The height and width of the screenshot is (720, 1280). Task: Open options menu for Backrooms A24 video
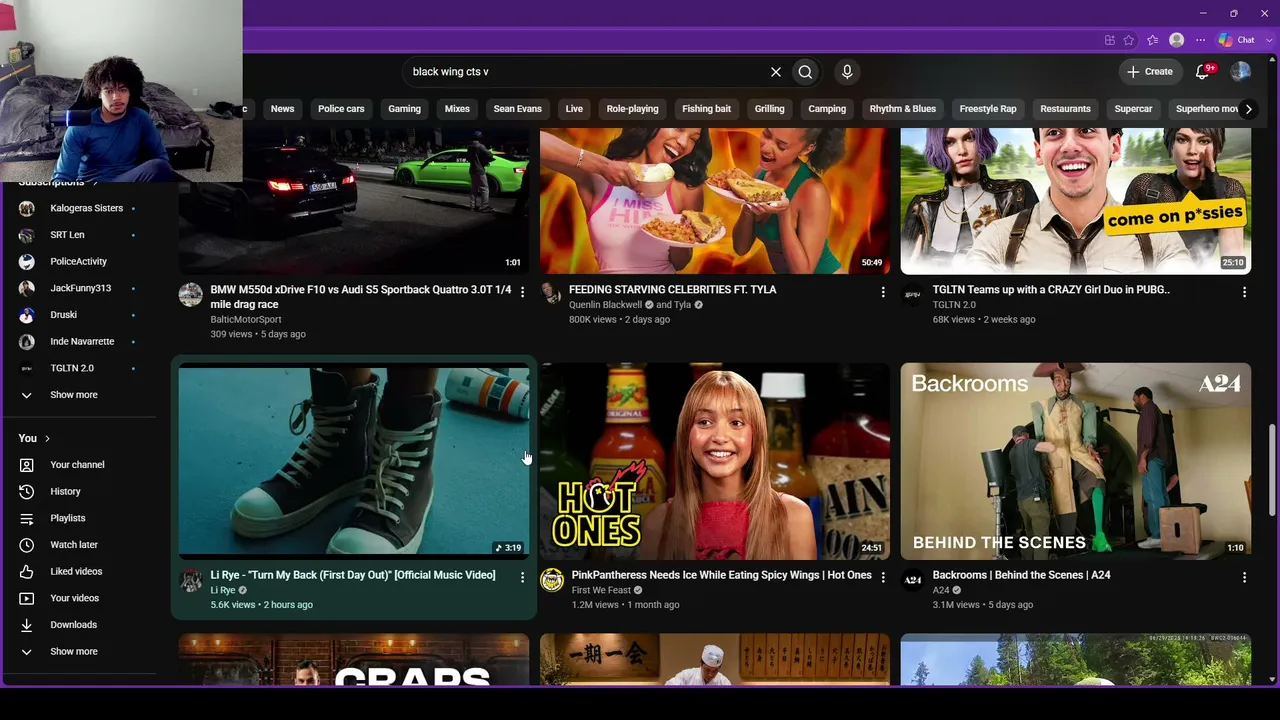pyautogui.click(x=1244, y=577)
